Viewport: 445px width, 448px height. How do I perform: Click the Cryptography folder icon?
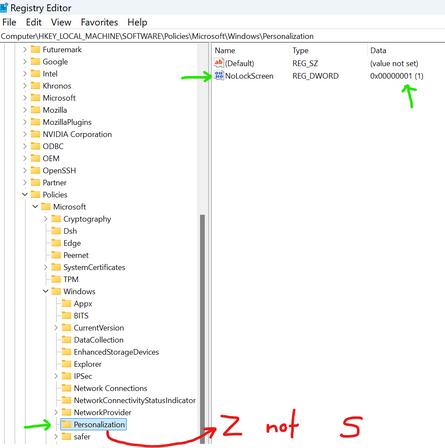click(56, 219)
